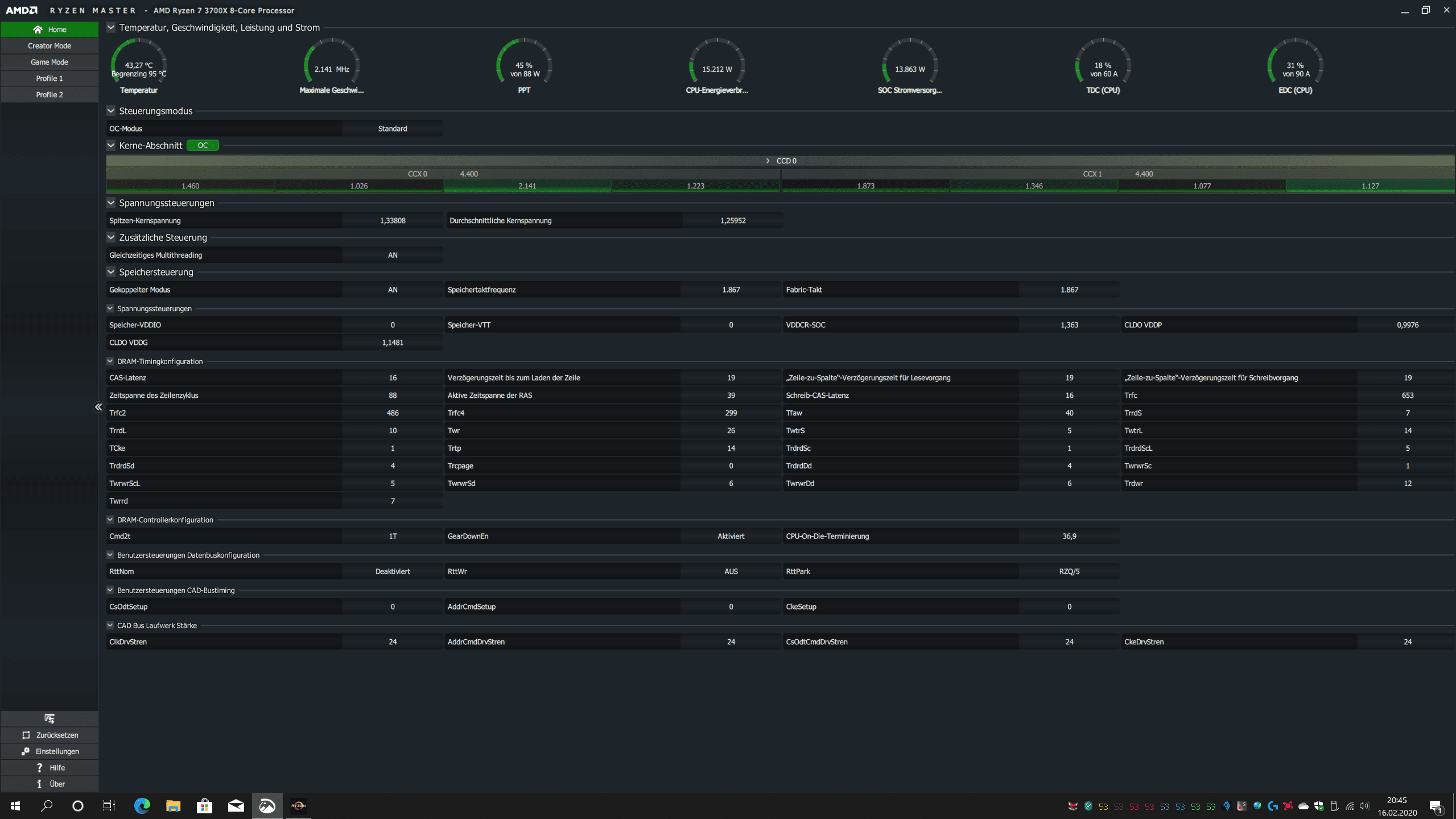Click the Fabric-Takt value 1.867
Image resolution: width=1456 pixels, height=819 pixels.
[x=1069, y=290]
